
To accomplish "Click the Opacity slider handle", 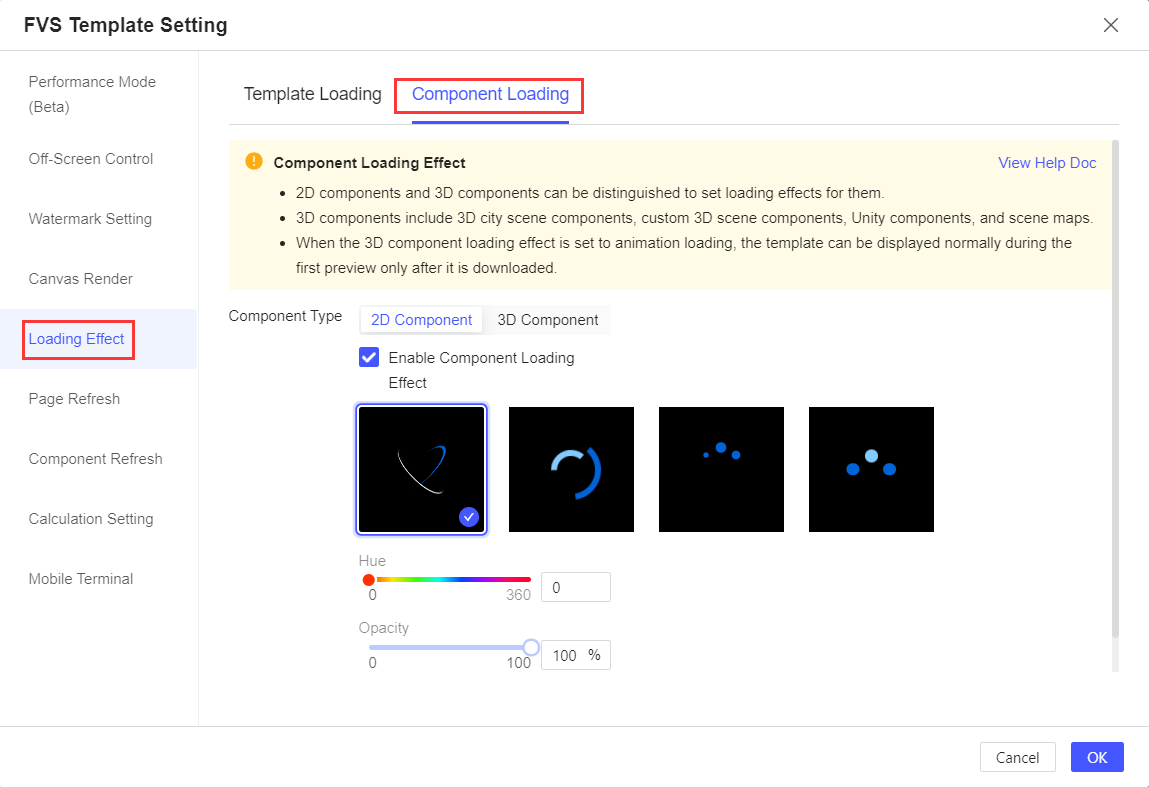I will click(x=531, y=647).
